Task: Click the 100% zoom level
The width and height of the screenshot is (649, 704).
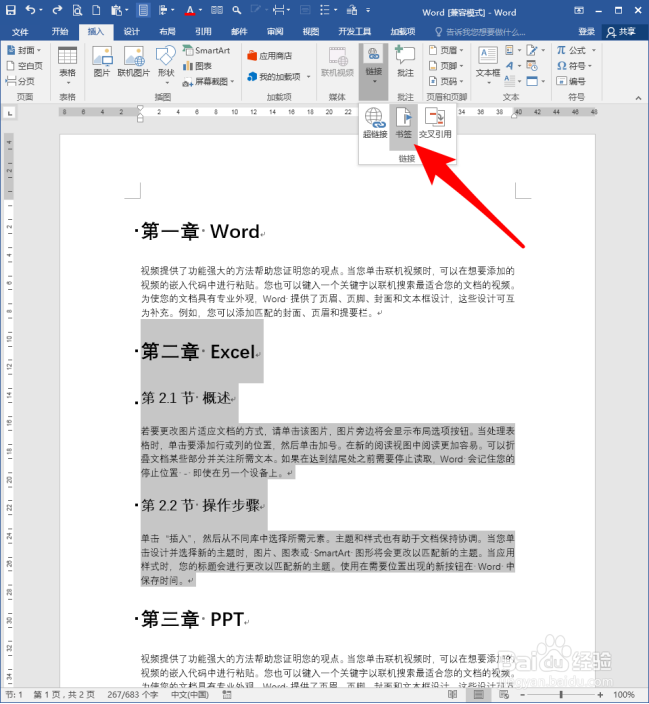Action: 624,695
